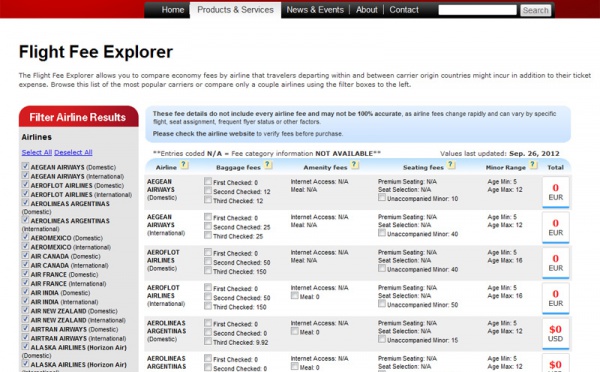Uncheck AEROMEXICO (International) filter
The image size is (600, 372).
point(26,246)
